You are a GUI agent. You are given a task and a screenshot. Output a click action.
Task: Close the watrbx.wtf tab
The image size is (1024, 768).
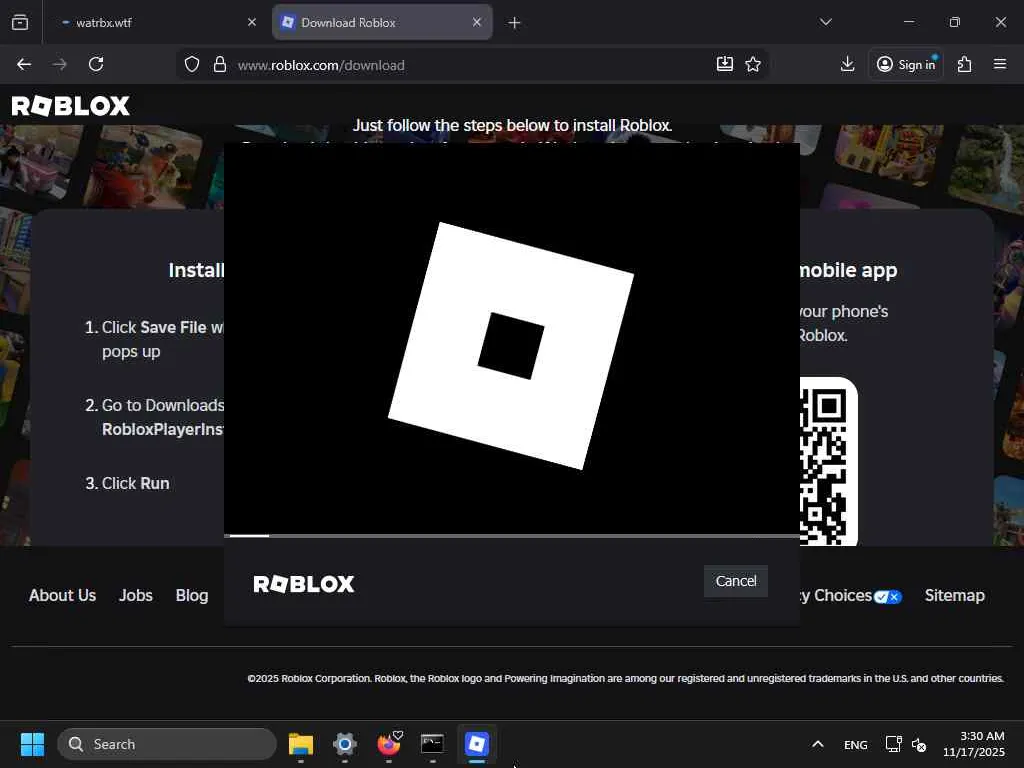tap(252, 22)
